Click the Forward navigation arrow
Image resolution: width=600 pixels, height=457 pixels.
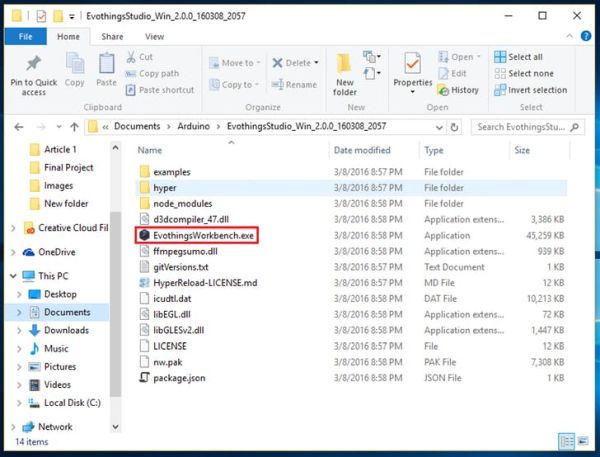coord(41,127)
